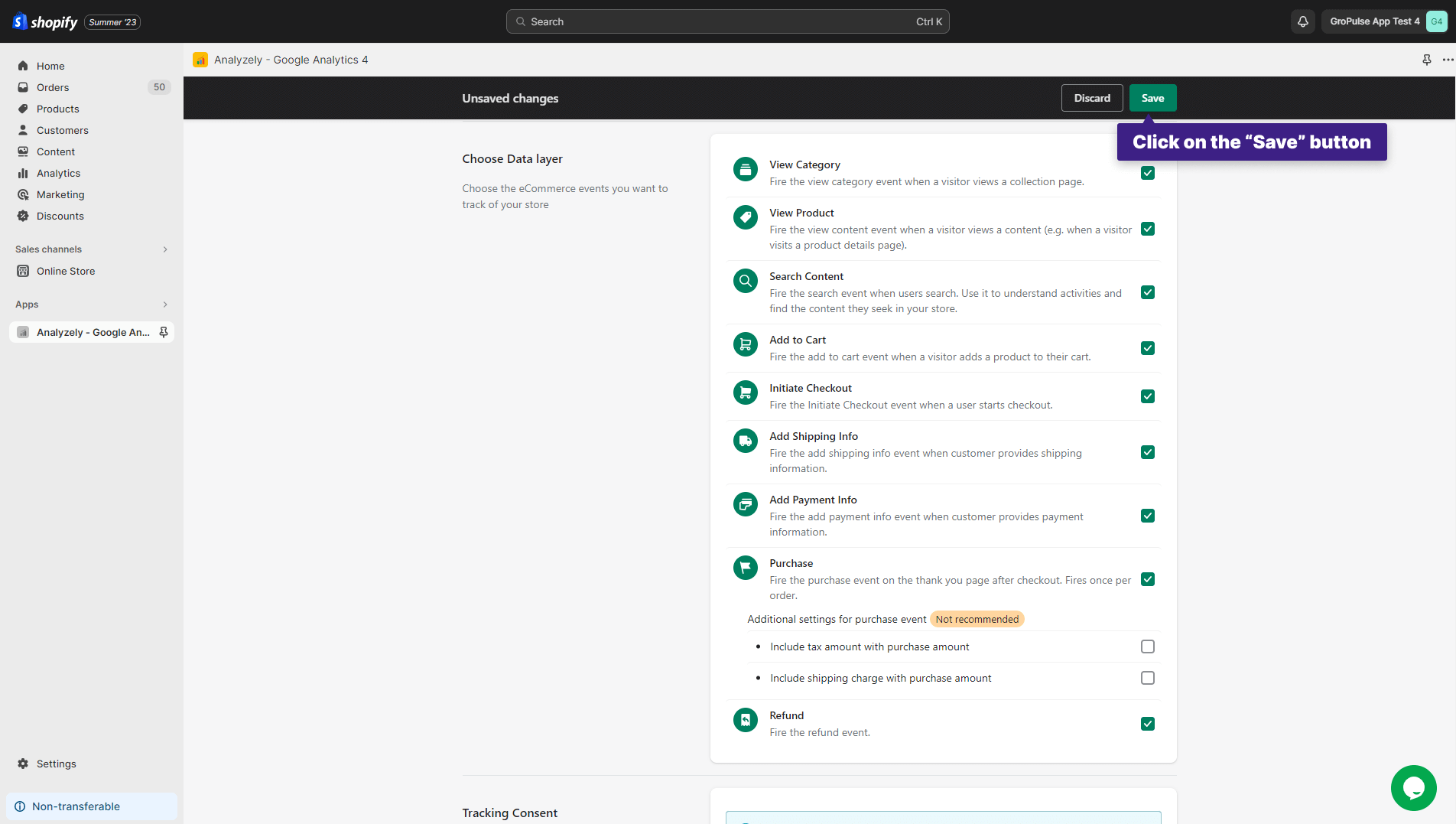This screenshot has width=1456, height=824.
Task: Click the Analyzely app icon in header
Action: pos(200,60)
